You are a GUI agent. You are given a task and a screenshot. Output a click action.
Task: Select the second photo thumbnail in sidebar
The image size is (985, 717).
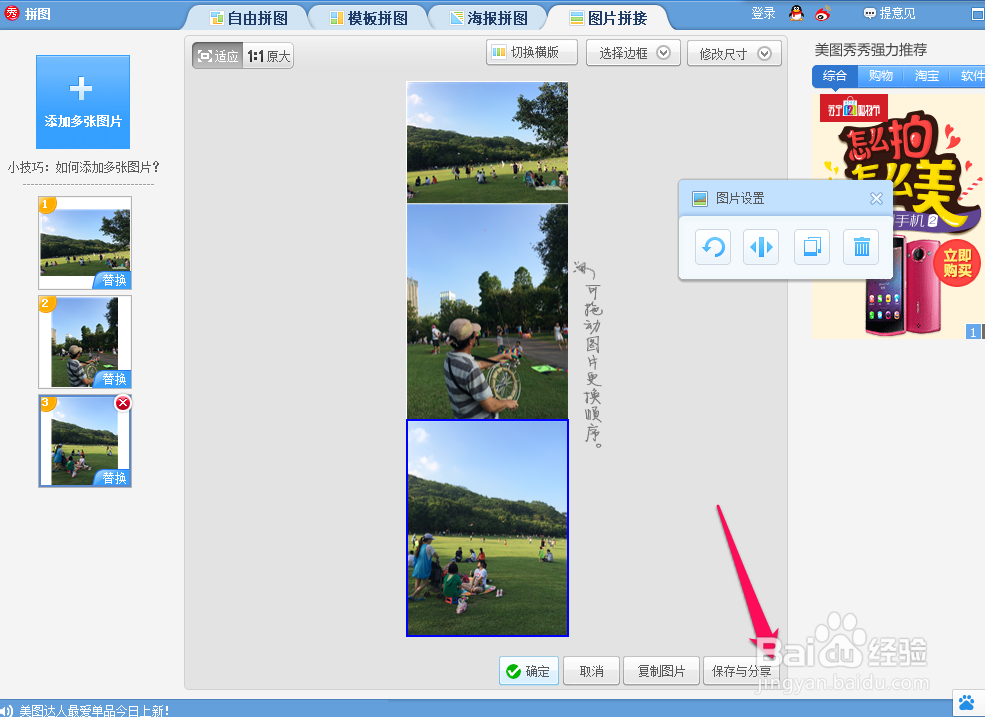pos(84,340)
